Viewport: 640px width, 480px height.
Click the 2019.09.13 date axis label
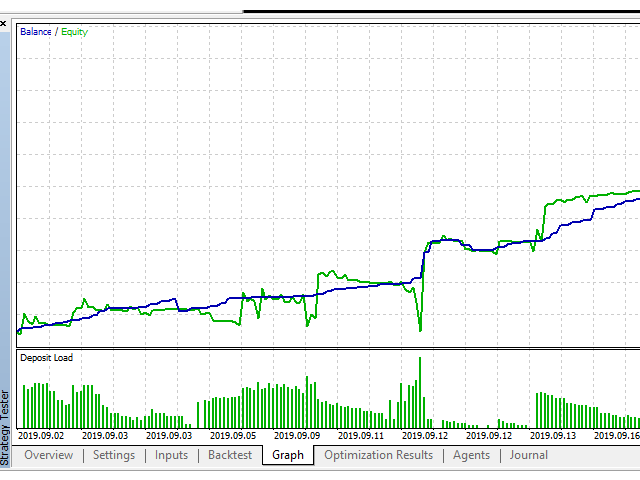[x=553, y=435]
